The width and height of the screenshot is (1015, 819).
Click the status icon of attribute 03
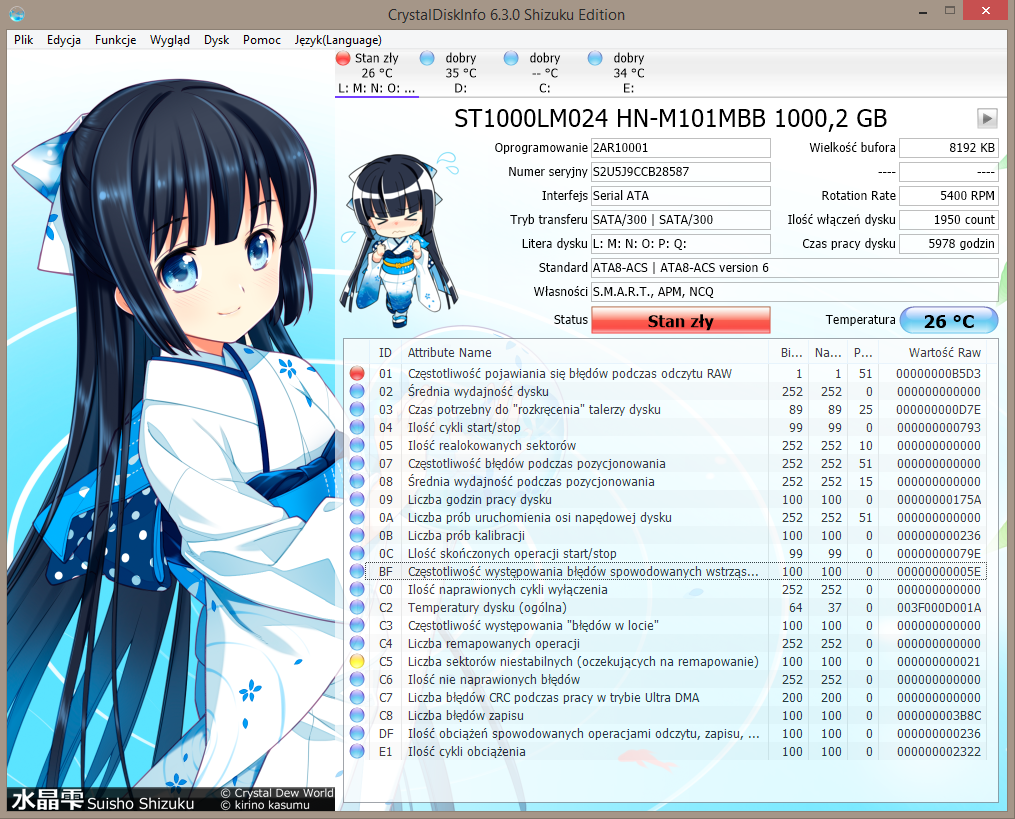tap(357, 410)
